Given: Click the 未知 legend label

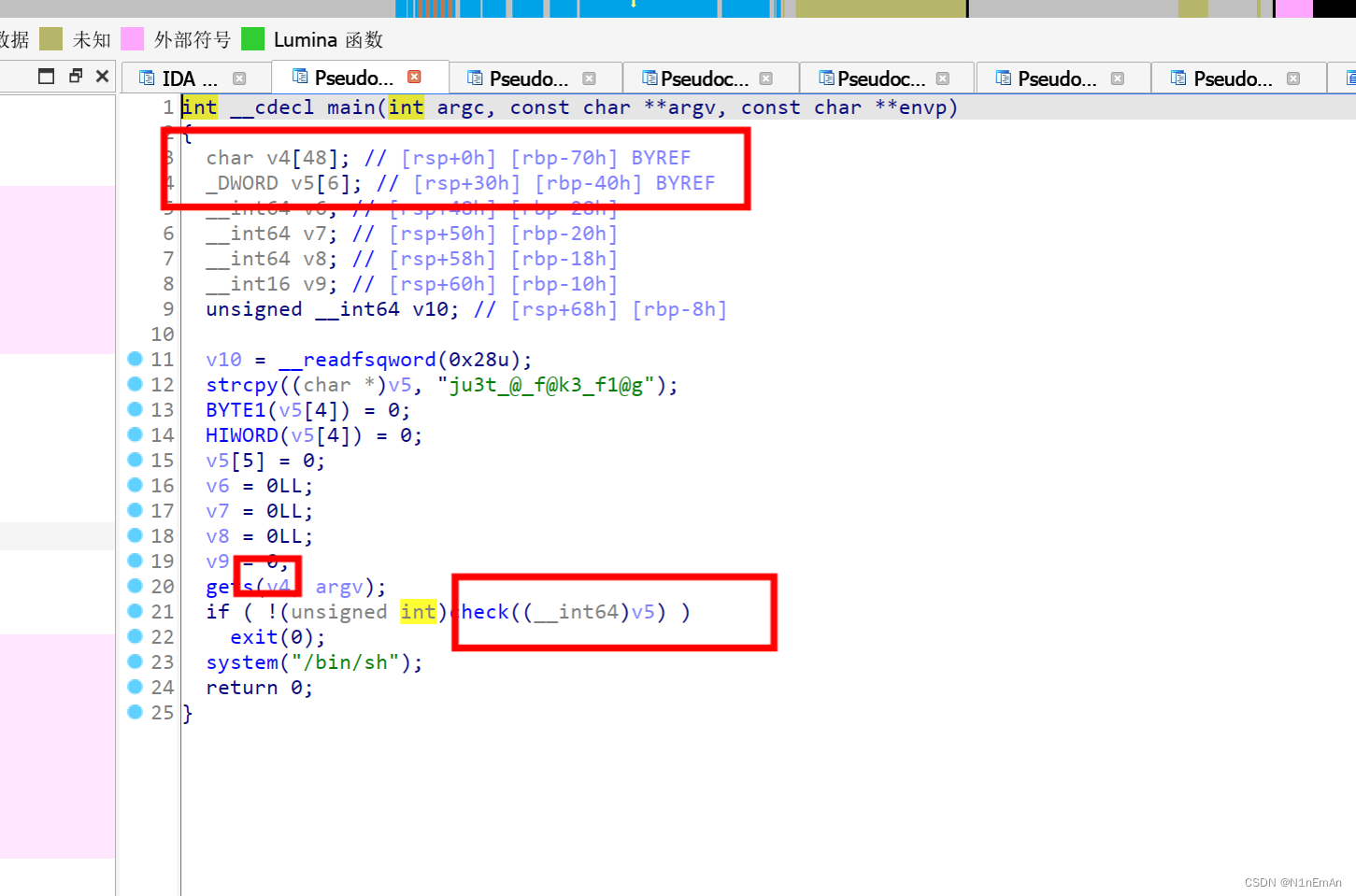Looking at the screenshot, I should [92, 40].
